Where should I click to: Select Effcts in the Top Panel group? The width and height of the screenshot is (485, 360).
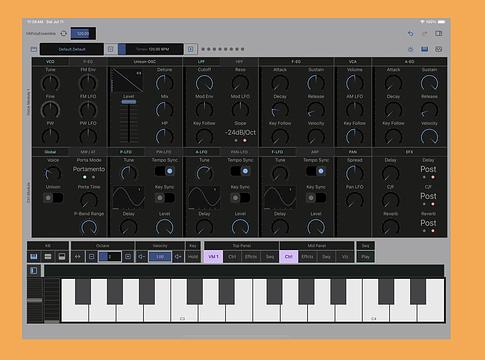(x=251, y=257)
